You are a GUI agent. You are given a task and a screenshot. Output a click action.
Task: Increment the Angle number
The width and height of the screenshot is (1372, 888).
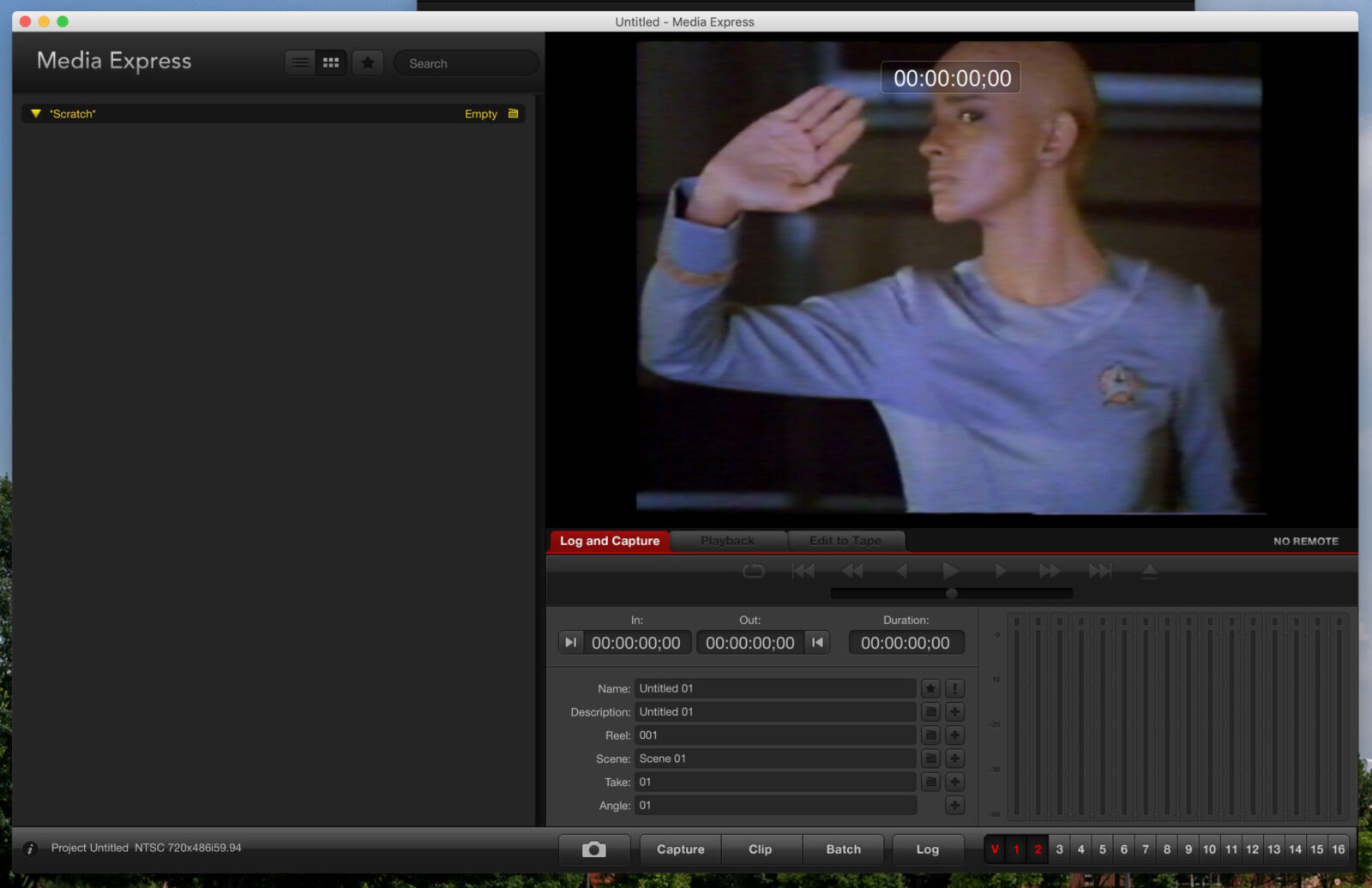[x=954, y=805]
